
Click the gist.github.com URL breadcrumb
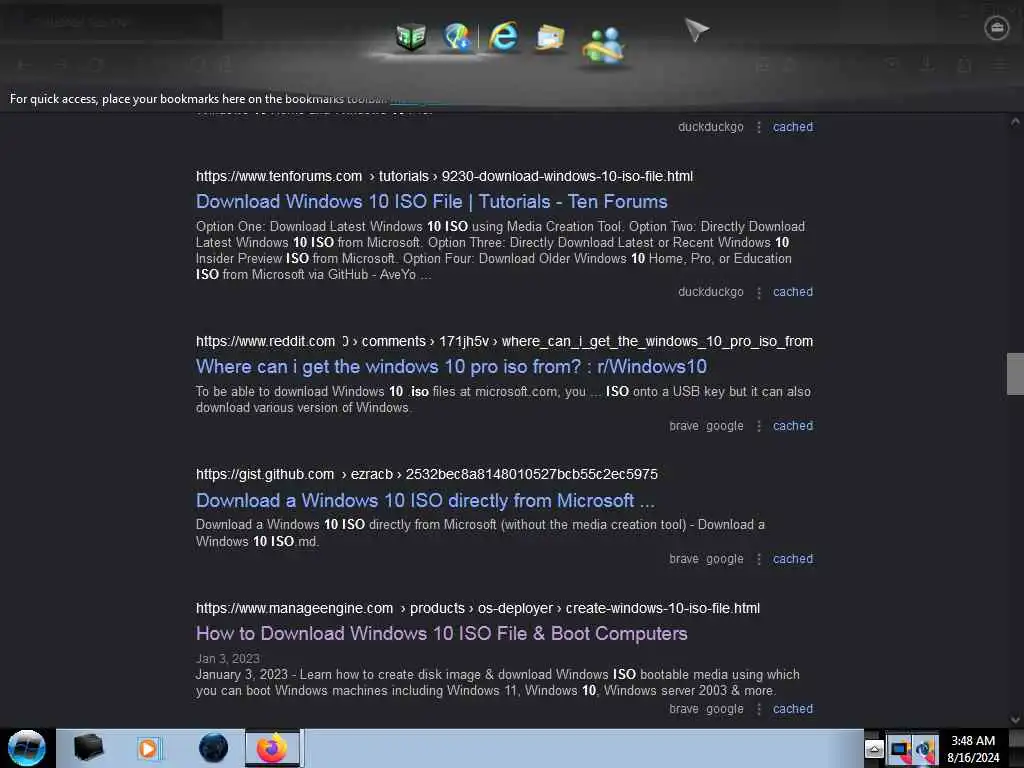426,475
